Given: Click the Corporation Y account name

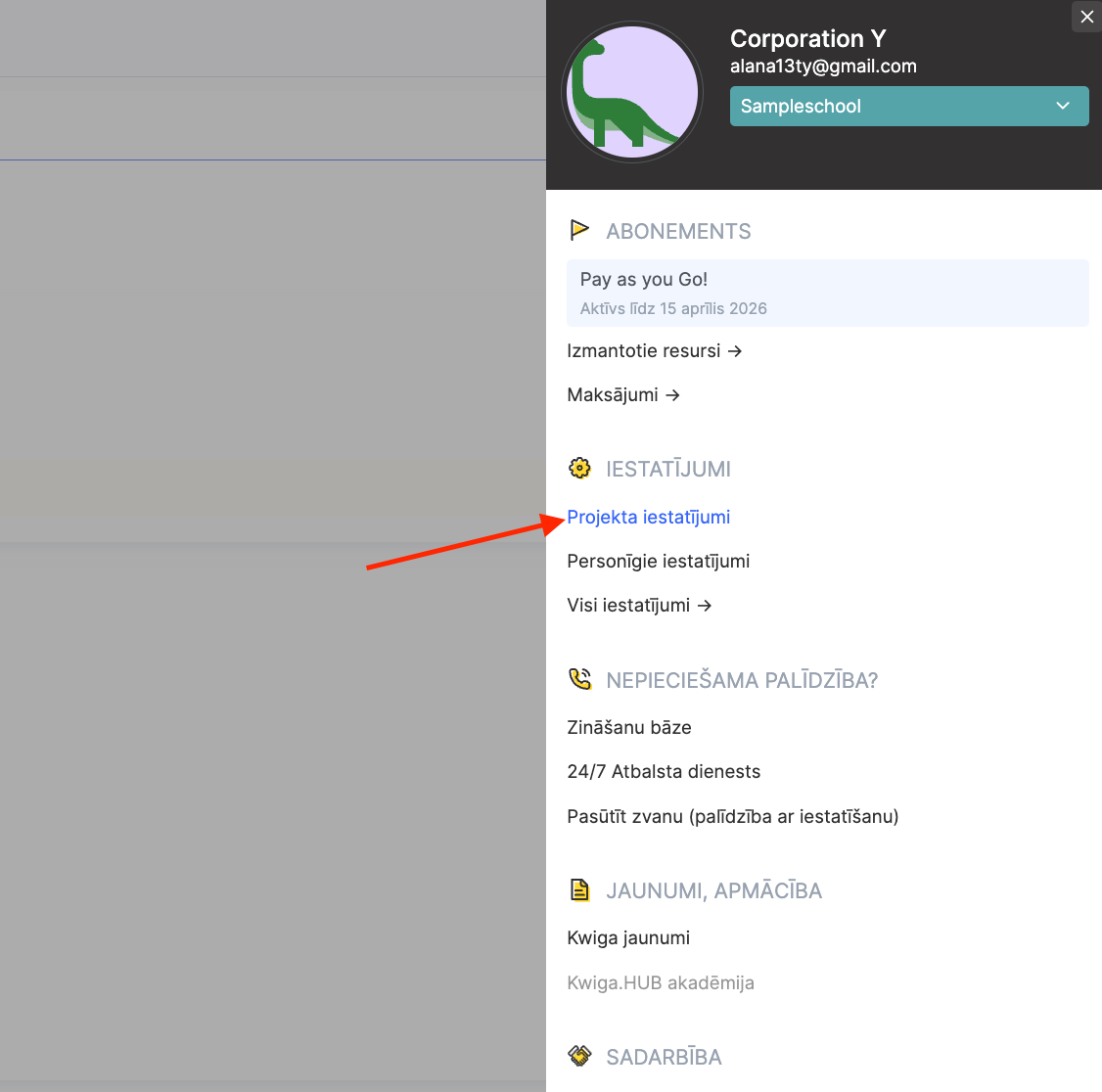Looking at the screenshot, I should pos(807,38).
